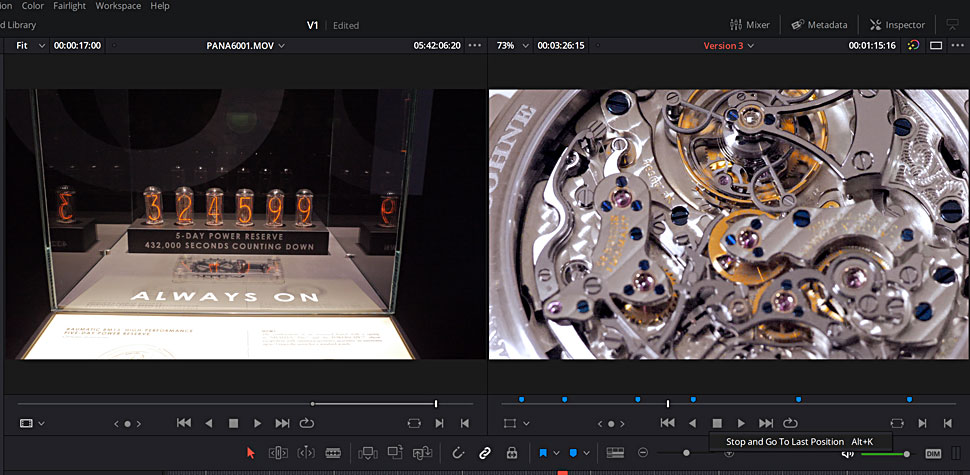Viewport: 970px width, 475px height.
Task: Select the Selection Mode arrow tool
Action: coord(251,453)
